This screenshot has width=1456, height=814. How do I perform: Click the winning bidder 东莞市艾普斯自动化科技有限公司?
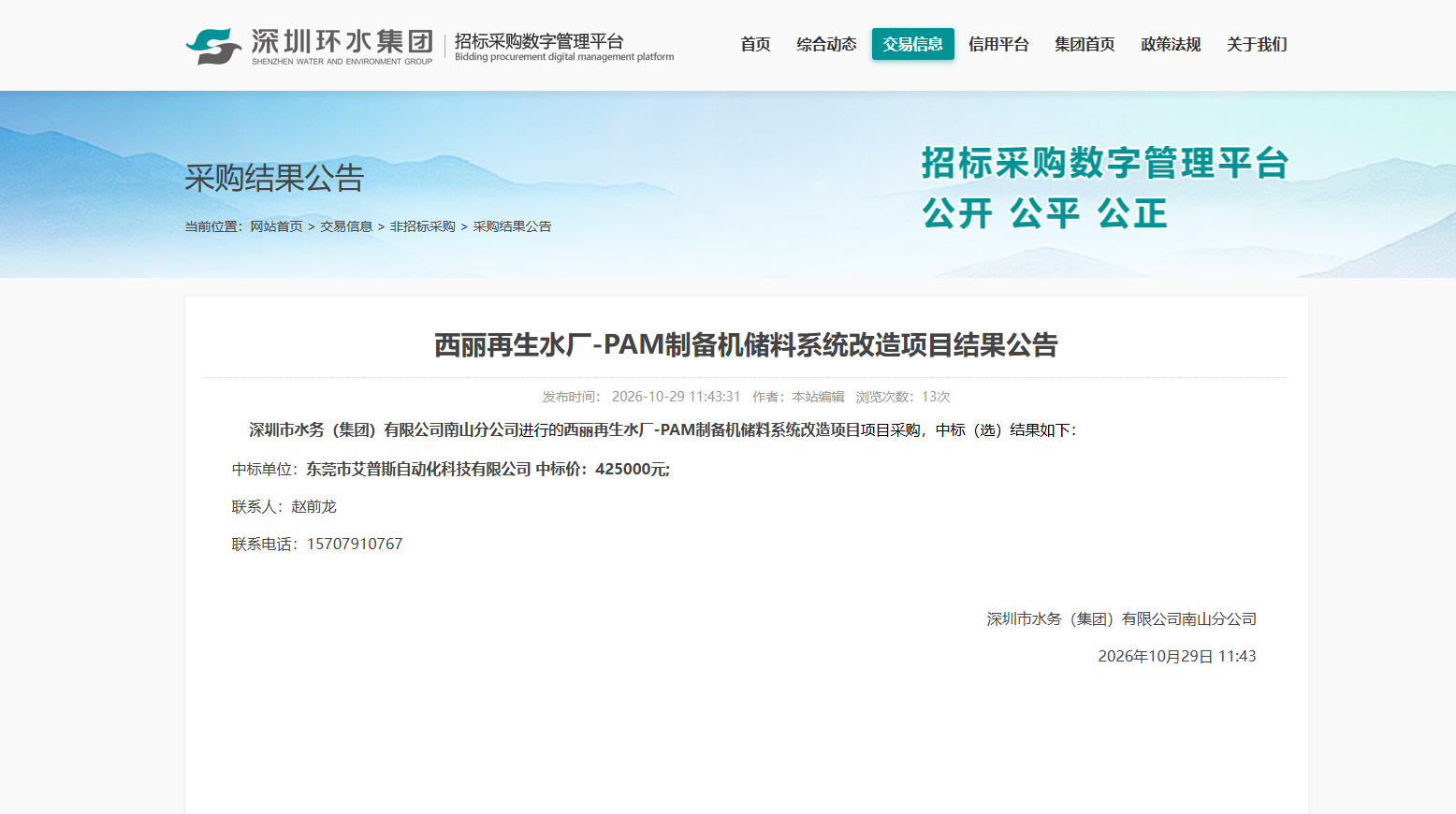(418, 469)
